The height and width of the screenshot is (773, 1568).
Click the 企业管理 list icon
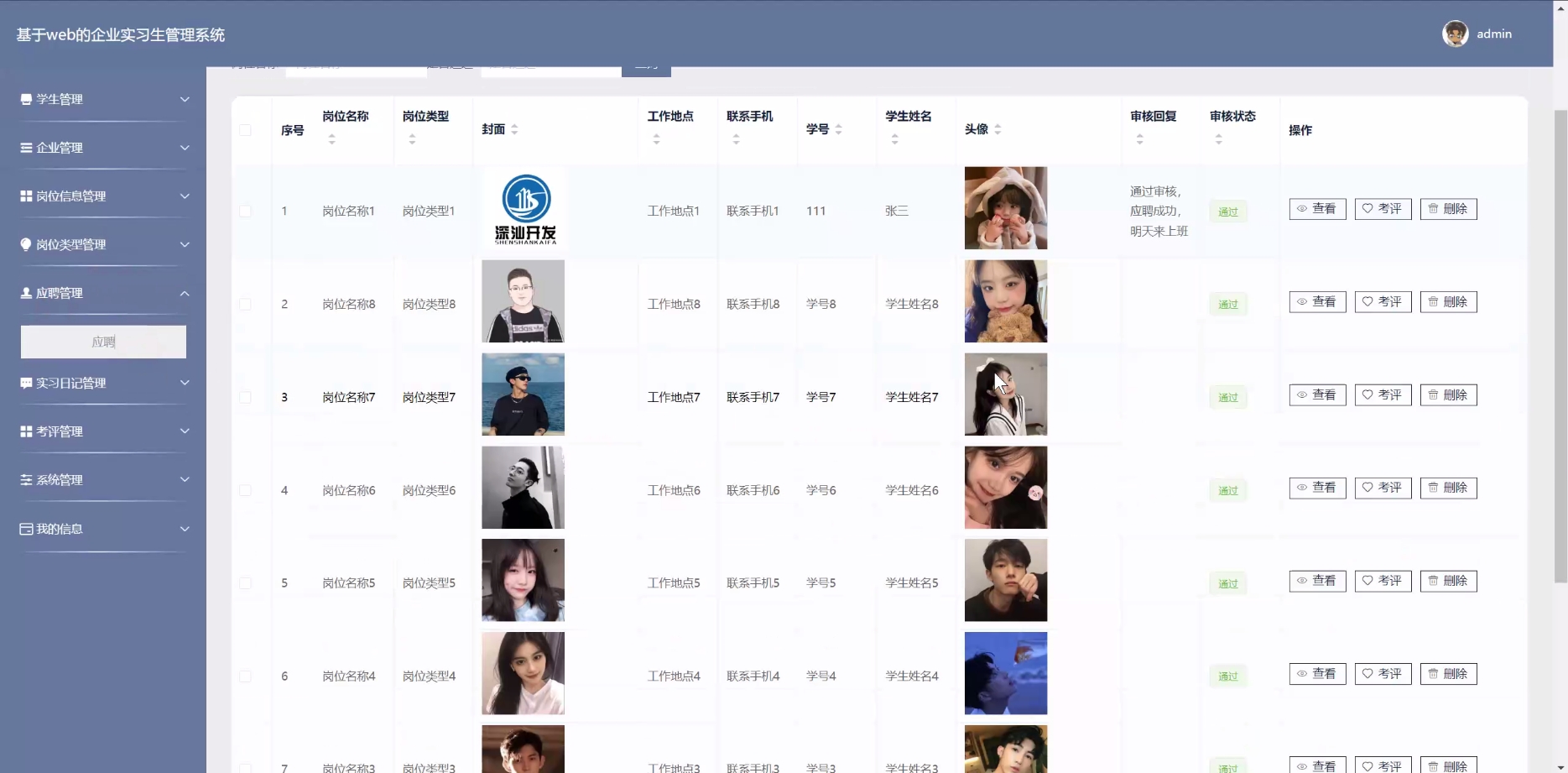pyautogui.click(x=26, y=148)
